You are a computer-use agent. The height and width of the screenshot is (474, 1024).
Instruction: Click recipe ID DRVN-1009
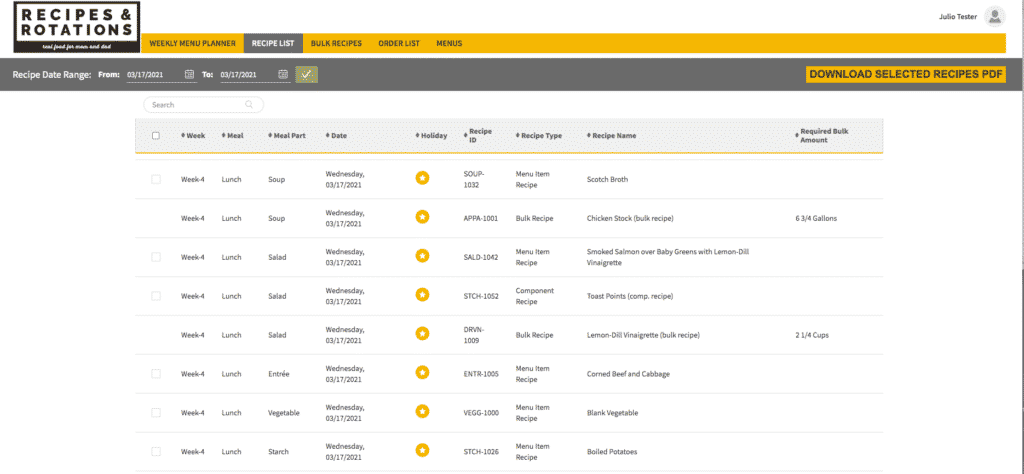[x=475, y=335]
